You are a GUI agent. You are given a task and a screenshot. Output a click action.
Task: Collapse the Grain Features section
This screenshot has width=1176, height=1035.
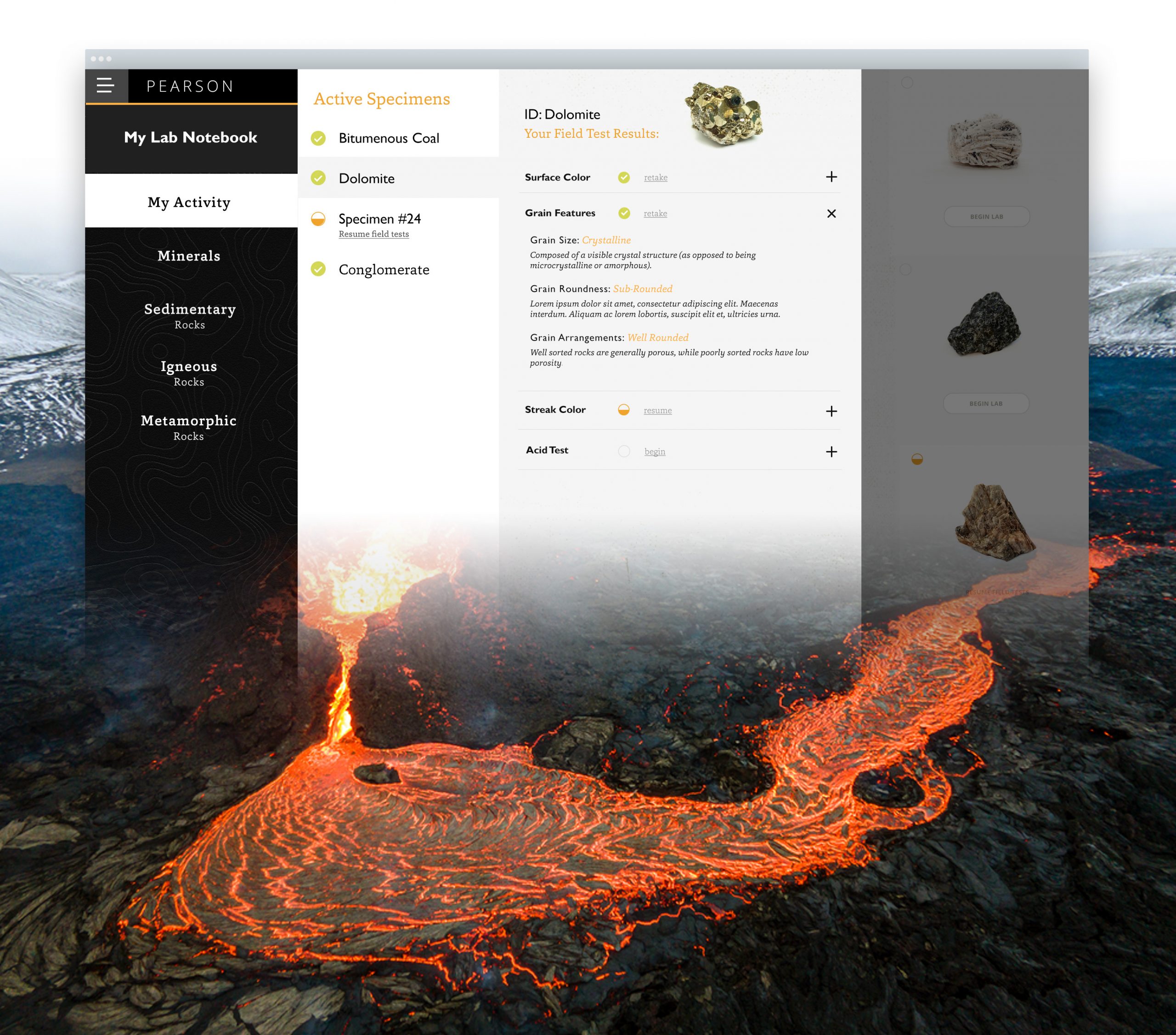click(x=831, y=214)
